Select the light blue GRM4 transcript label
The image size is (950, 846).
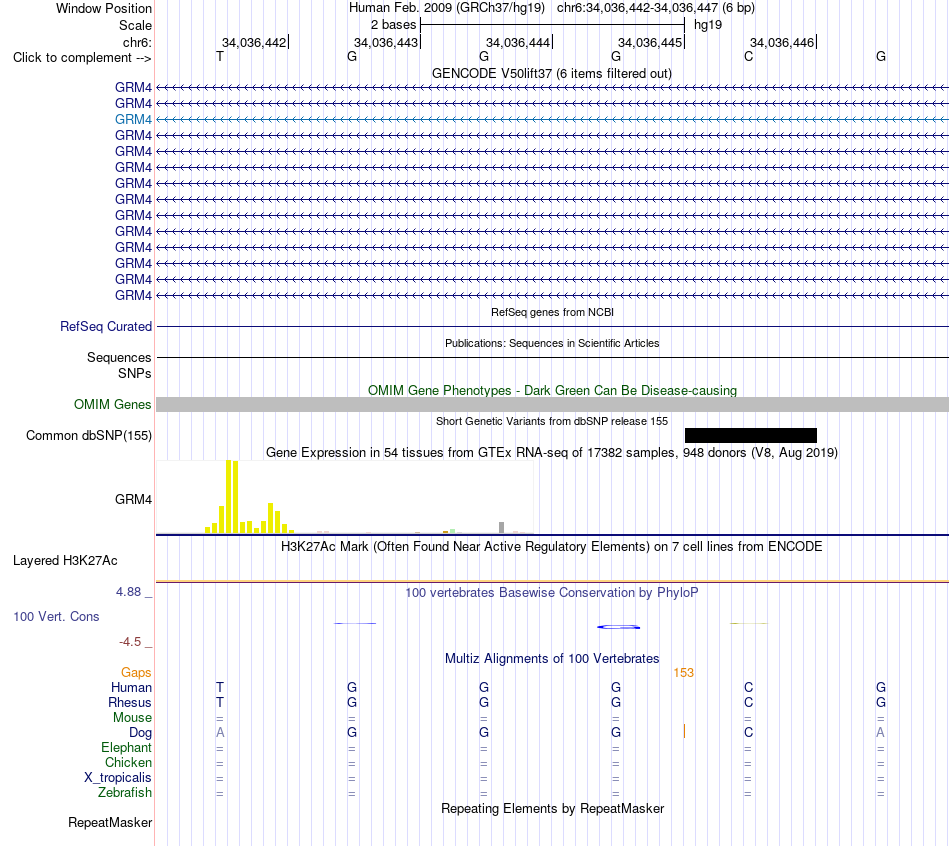133,119
